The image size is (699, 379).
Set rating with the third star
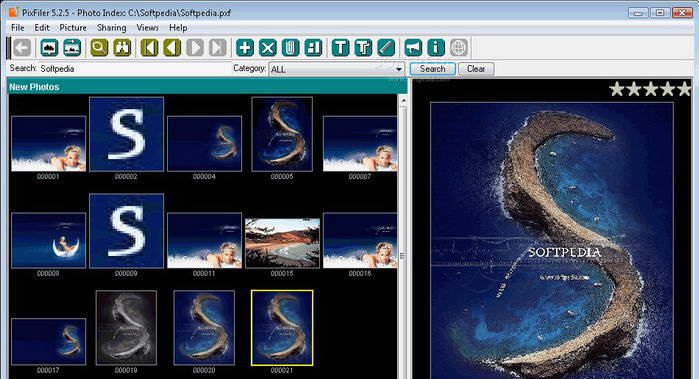(x=651, y=89)
